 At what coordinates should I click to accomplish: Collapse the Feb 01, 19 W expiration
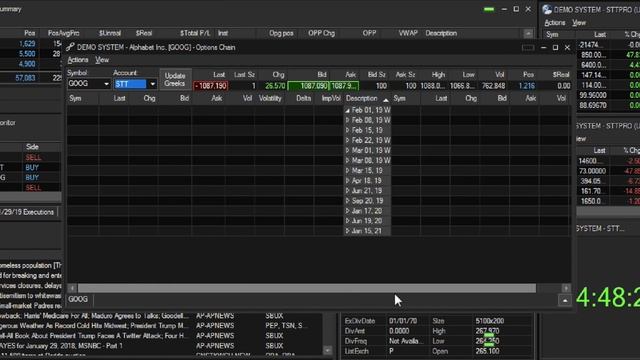point(347,110)
